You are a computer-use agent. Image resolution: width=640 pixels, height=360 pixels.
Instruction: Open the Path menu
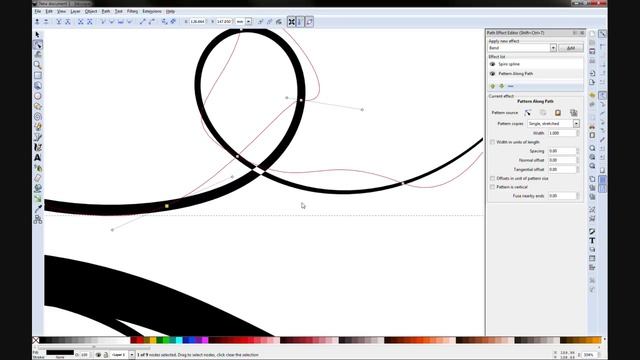click(x=106, y=11)
